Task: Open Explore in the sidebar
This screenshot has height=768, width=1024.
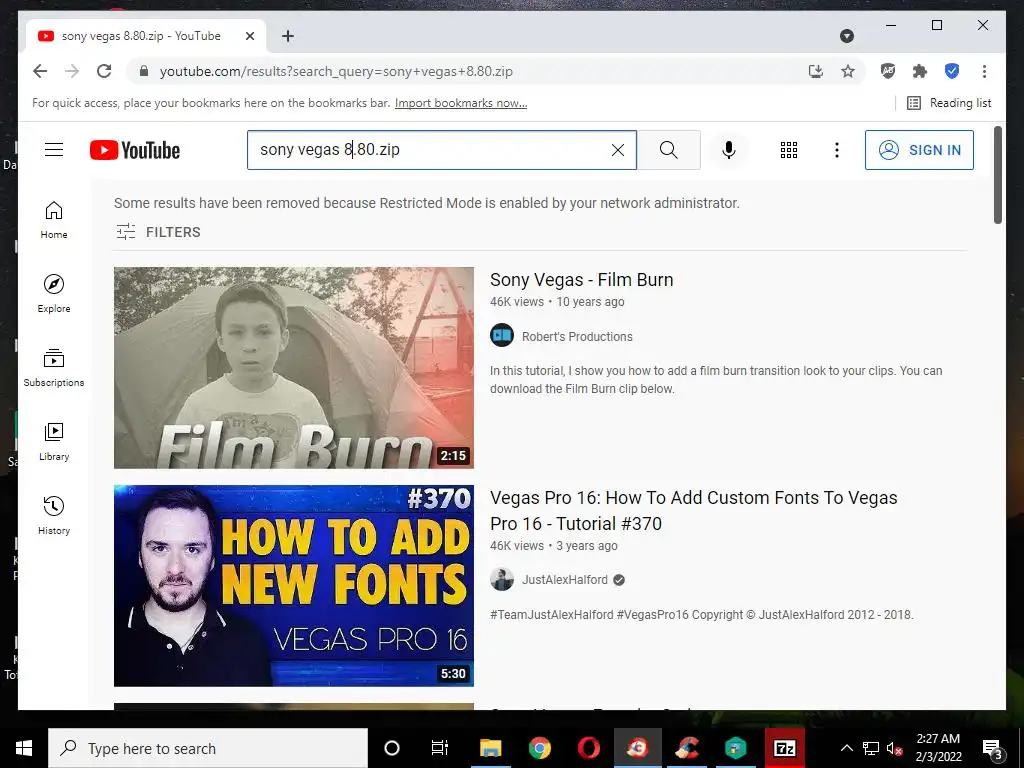Action: point(54,294)
